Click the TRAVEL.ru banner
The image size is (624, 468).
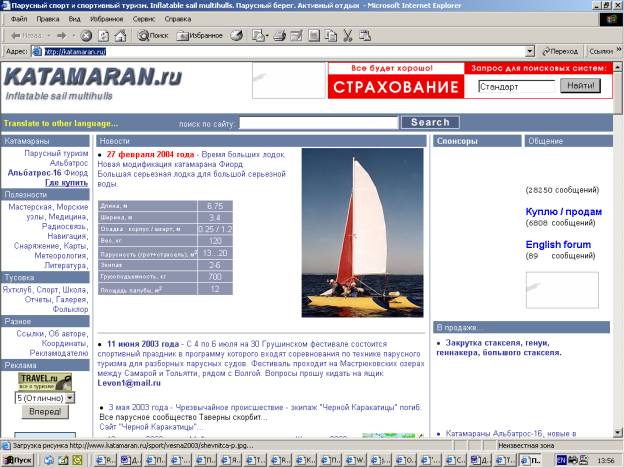point(45,382)
